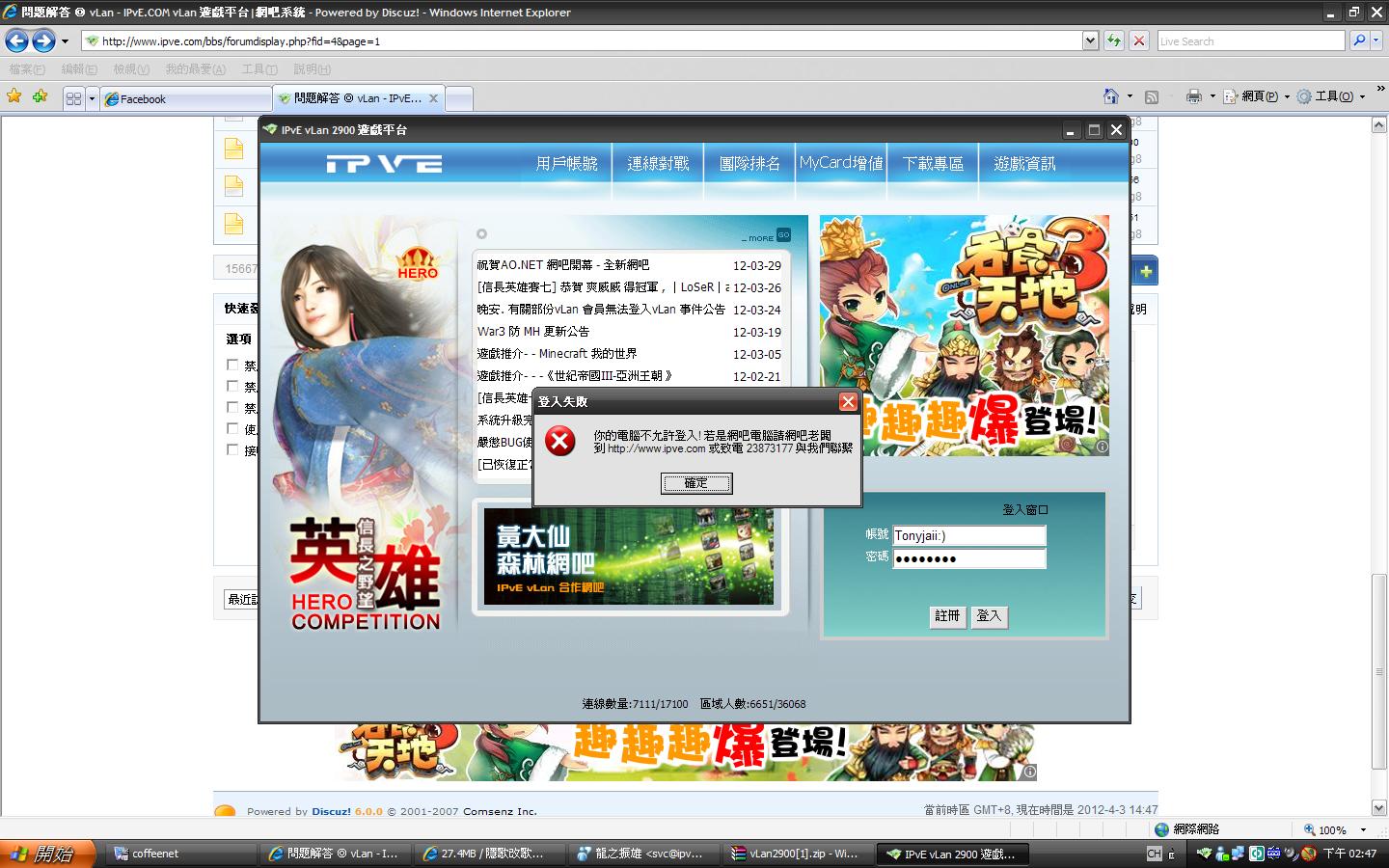Switch to the Facebook browser tab
Image resolution: width=1389 pixels, height=868 pixels.
[186, 98]
